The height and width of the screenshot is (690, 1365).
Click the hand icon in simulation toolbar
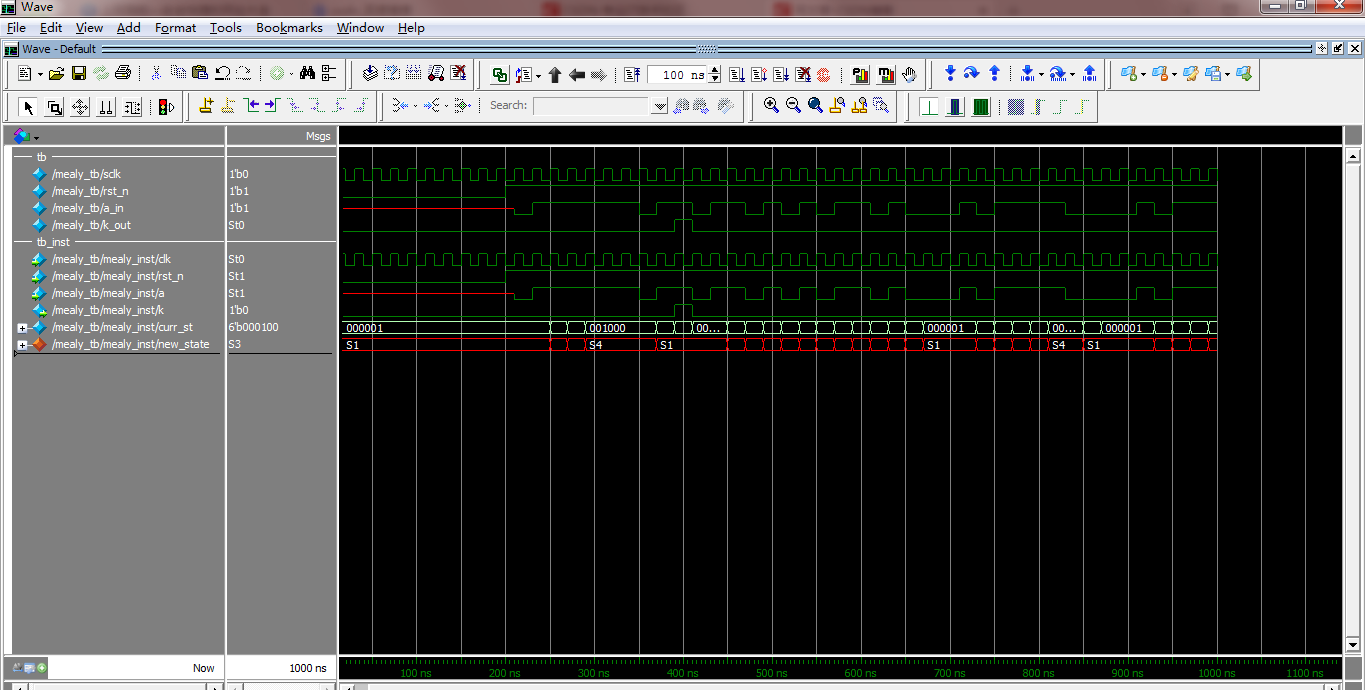[x=909, y=75]
